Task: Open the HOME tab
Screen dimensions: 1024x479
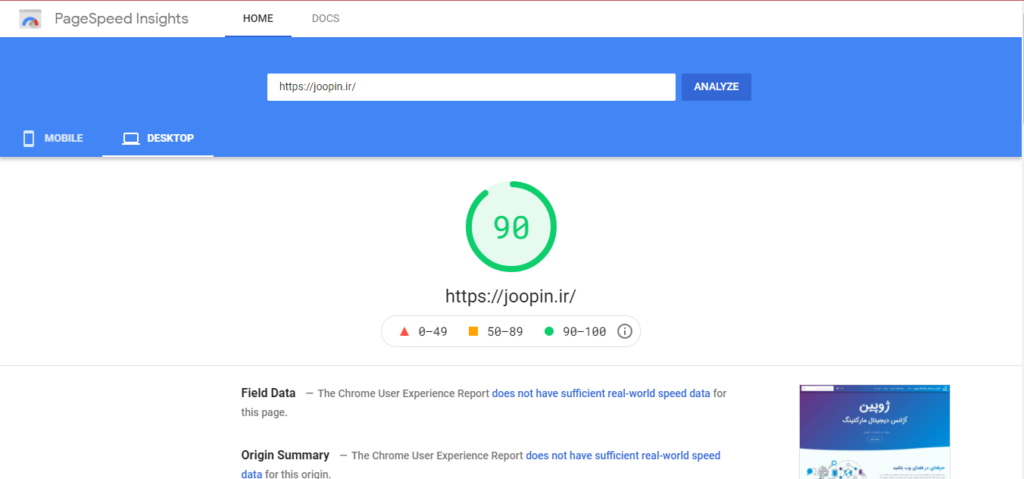Action: pyautogui.click(x=258, y=18)
